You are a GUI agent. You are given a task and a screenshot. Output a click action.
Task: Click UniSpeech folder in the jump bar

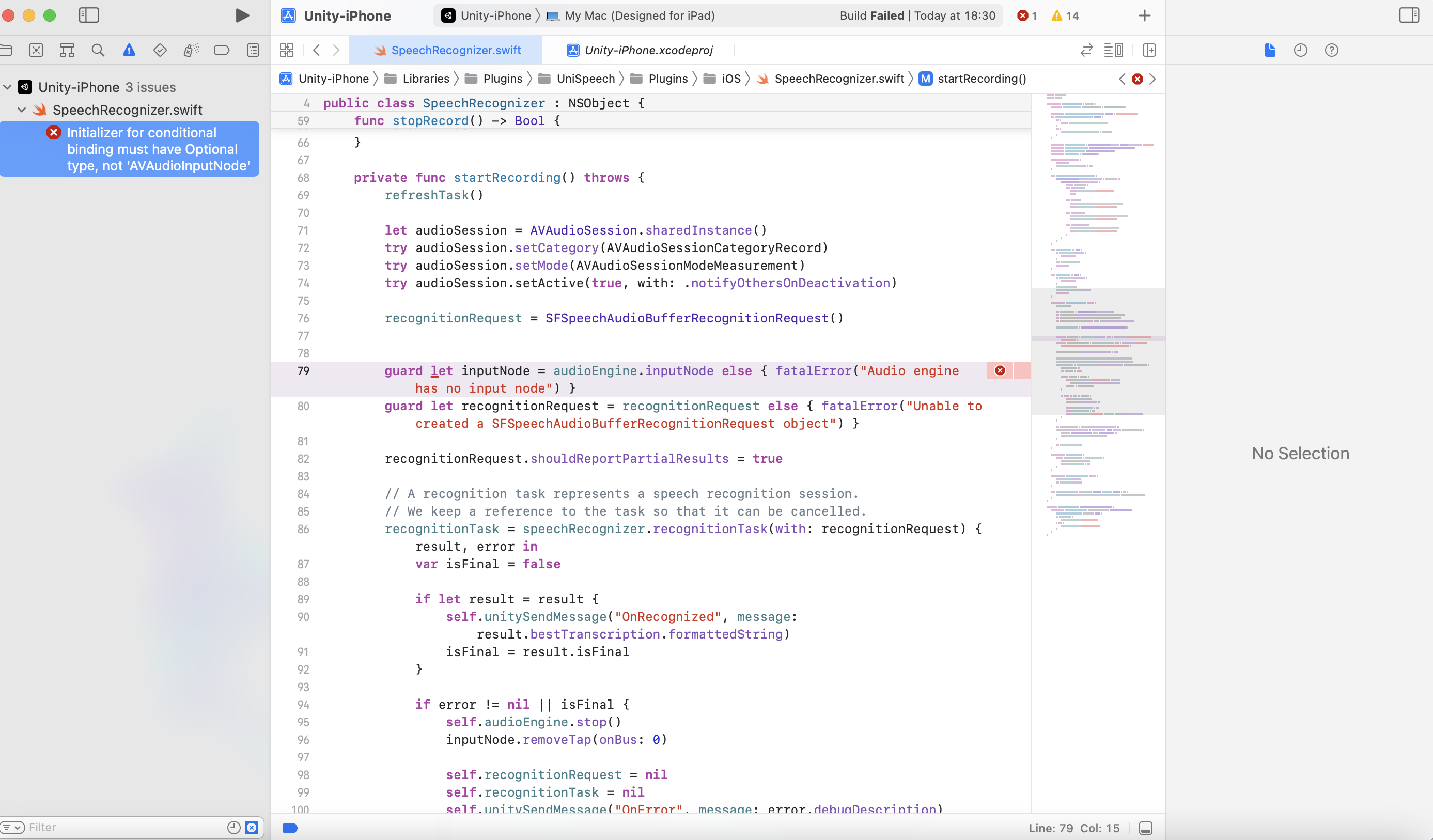tap(577, 79)
